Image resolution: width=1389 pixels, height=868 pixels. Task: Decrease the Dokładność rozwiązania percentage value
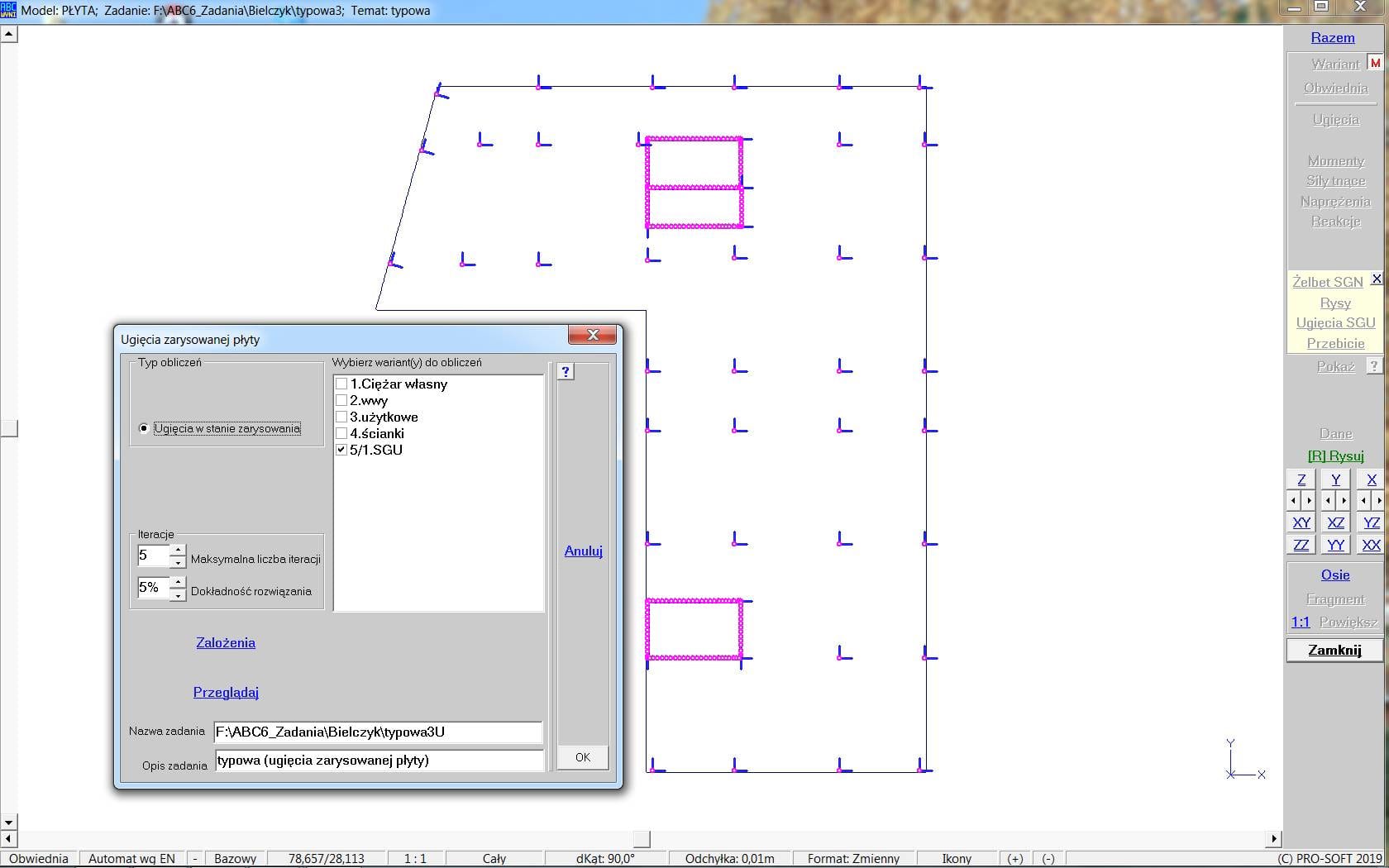[x=178, y=594]
